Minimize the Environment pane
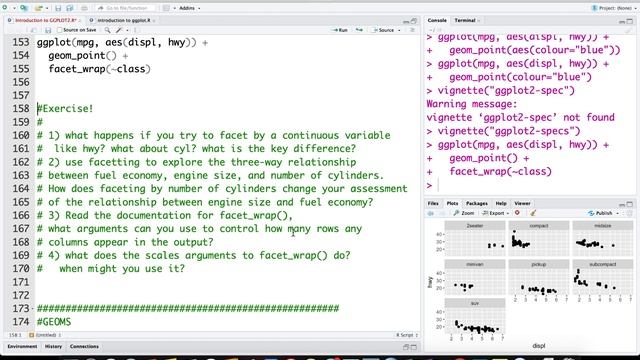Screen dimensions: 640x360 click(406, 347)
